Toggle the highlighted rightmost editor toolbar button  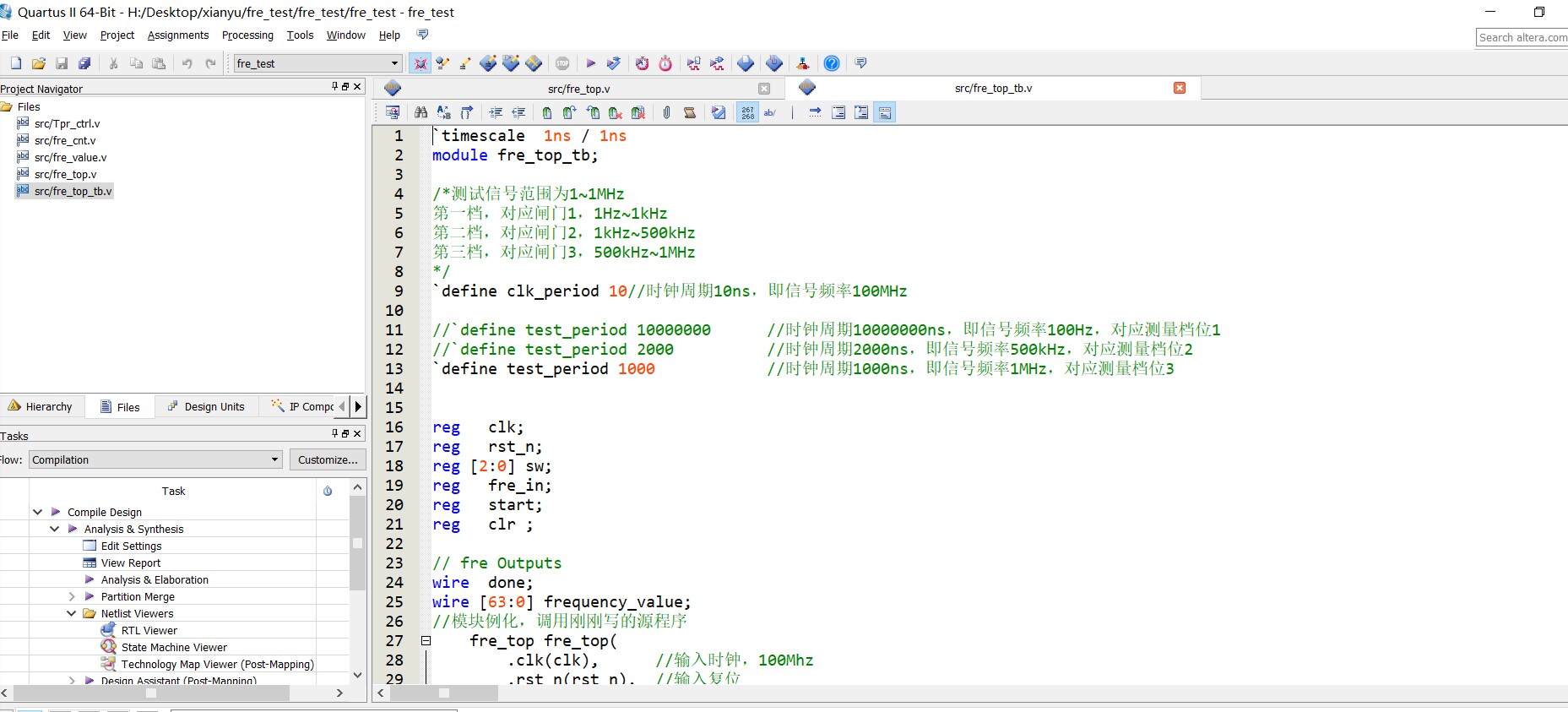(885, 112)
